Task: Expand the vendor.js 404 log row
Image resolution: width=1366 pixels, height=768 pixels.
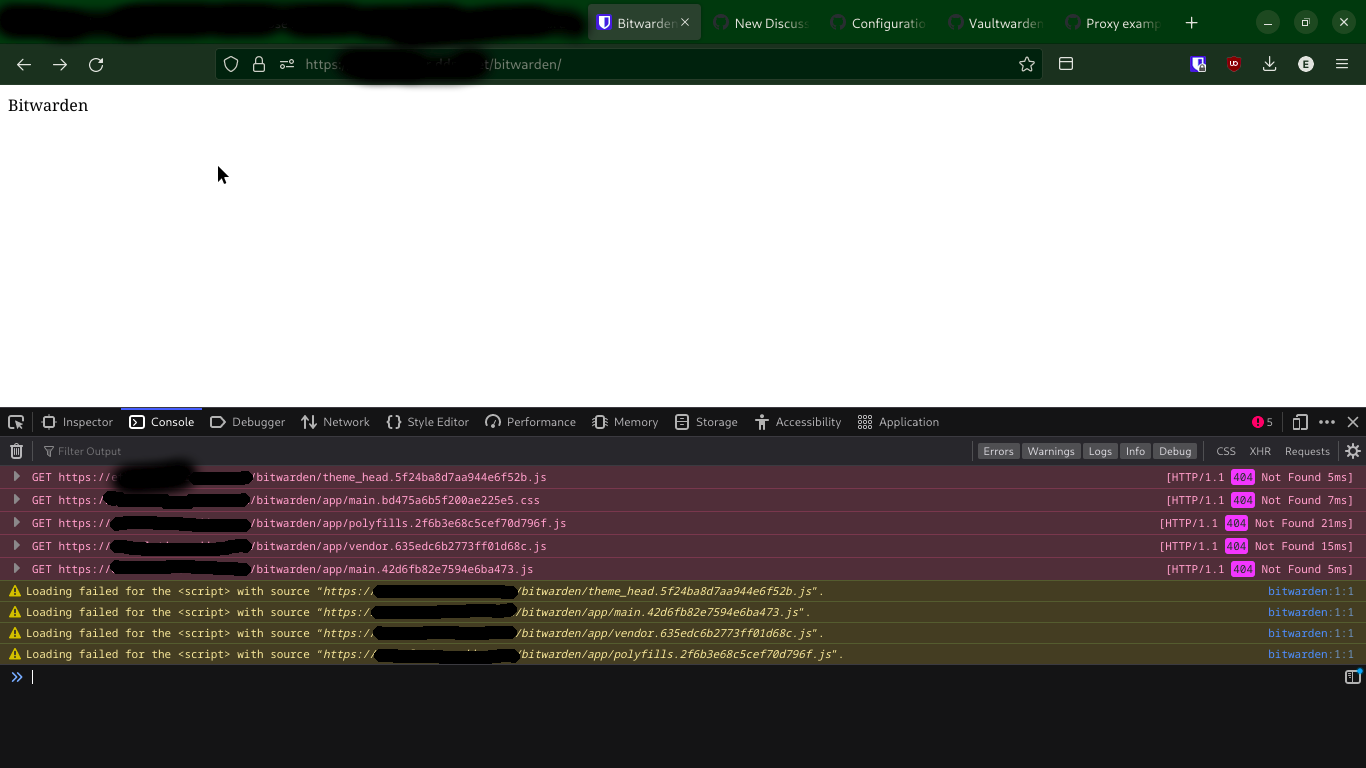Action: pyautogui.click(x=16, y=546)
